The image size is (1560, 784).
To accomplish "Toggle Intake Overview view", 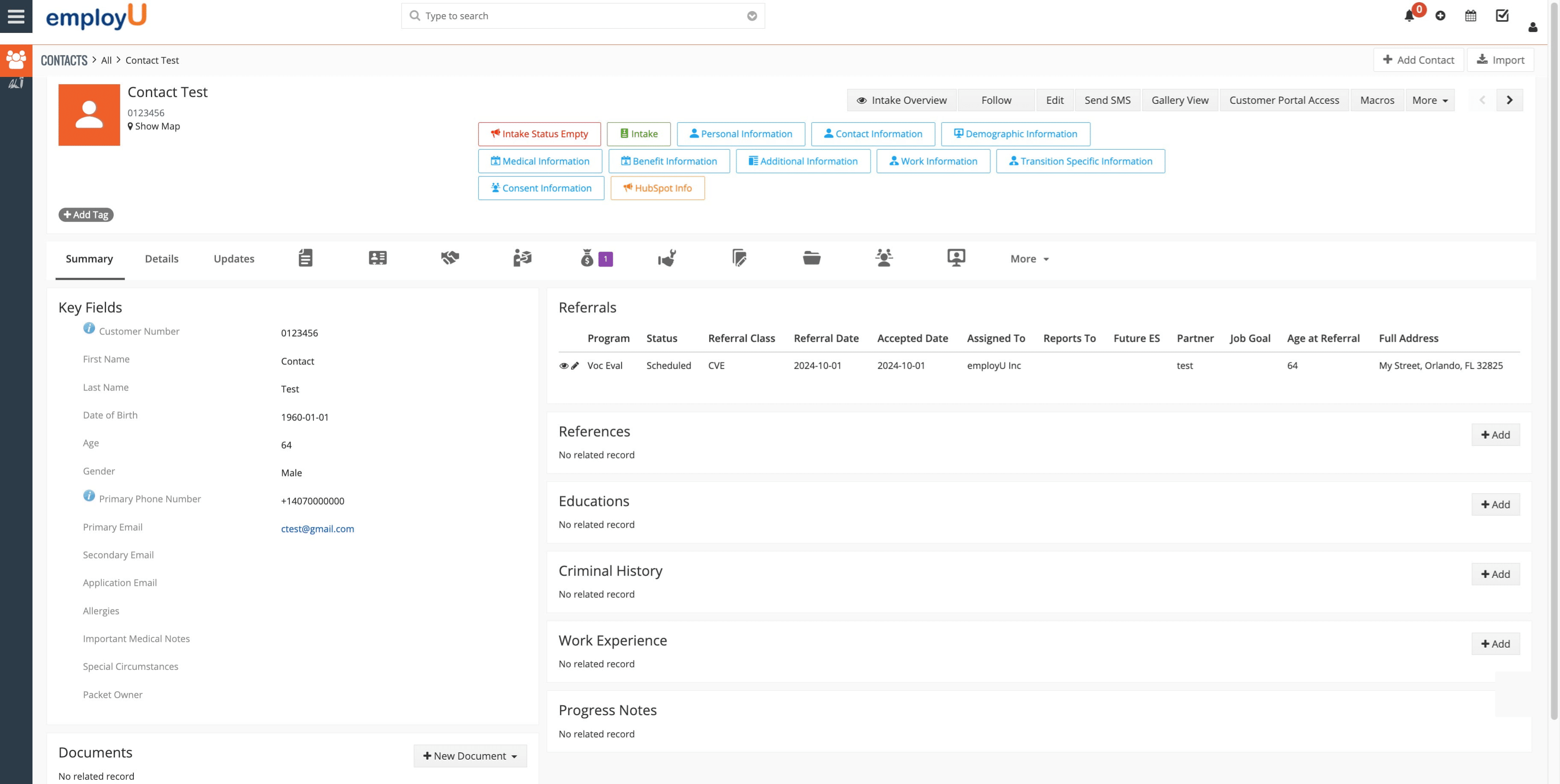I will (x=901, y=100).
